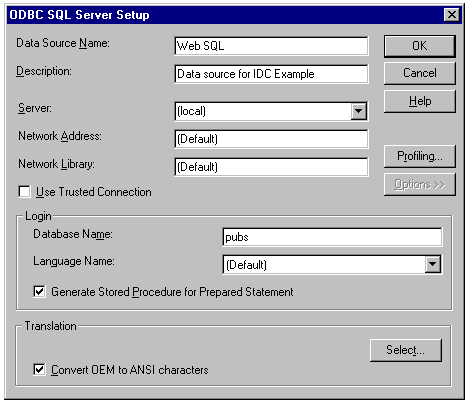Expand the Language Name dropdown arrow

coord(433,264)
